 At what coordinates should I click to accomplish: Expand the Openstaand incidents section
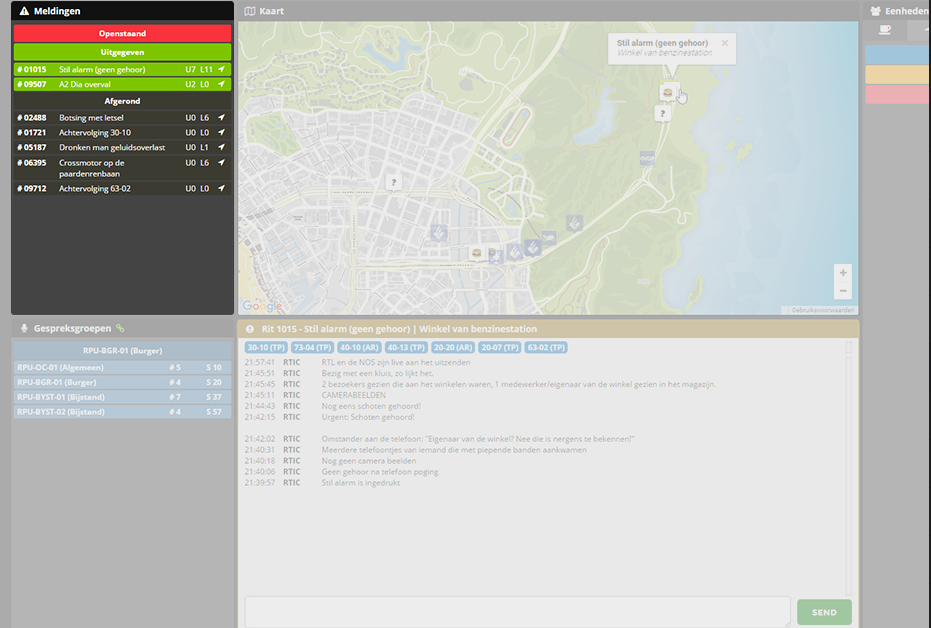122,34
